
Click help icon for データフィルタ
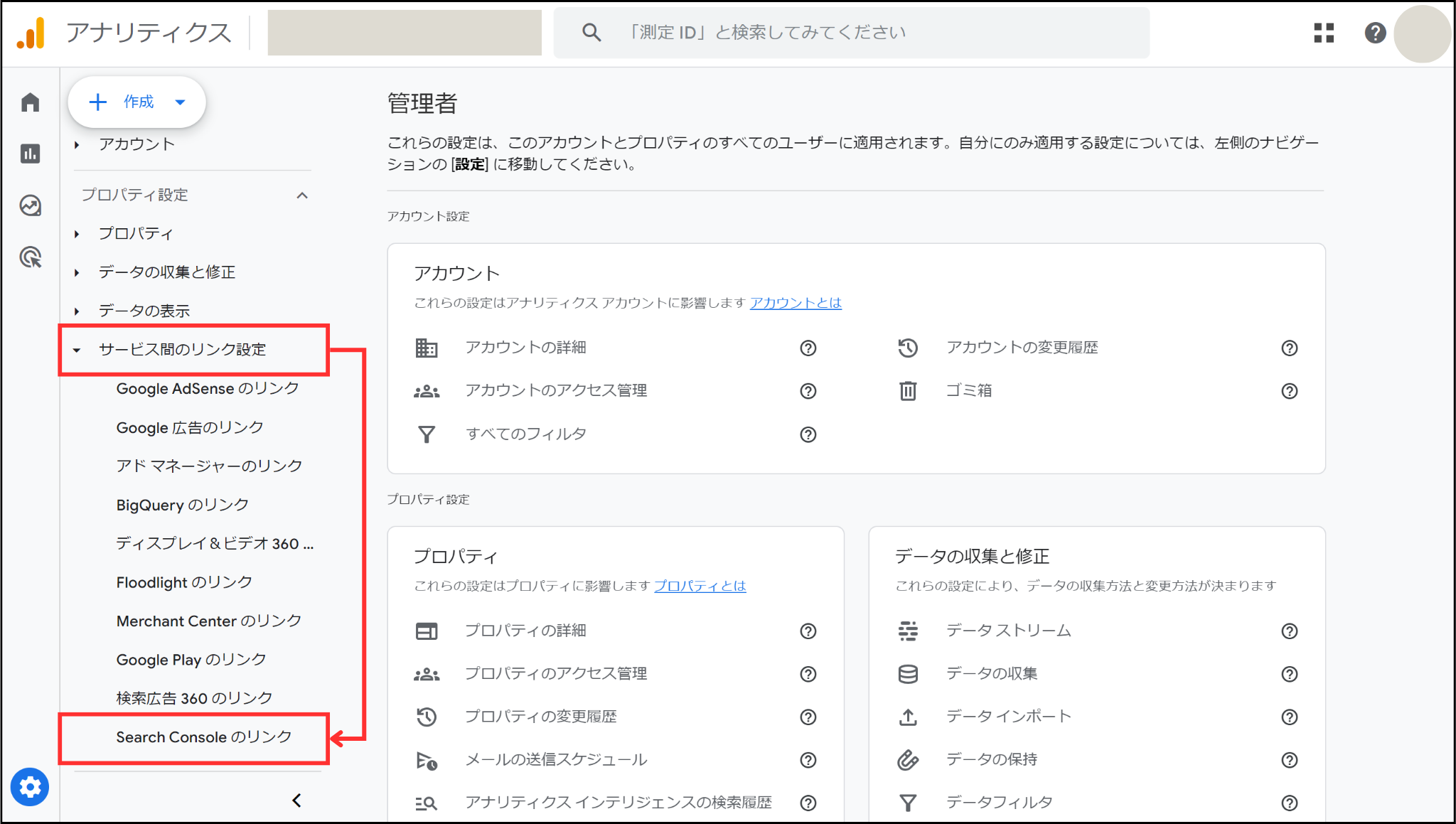click(x=1290, y=803)
